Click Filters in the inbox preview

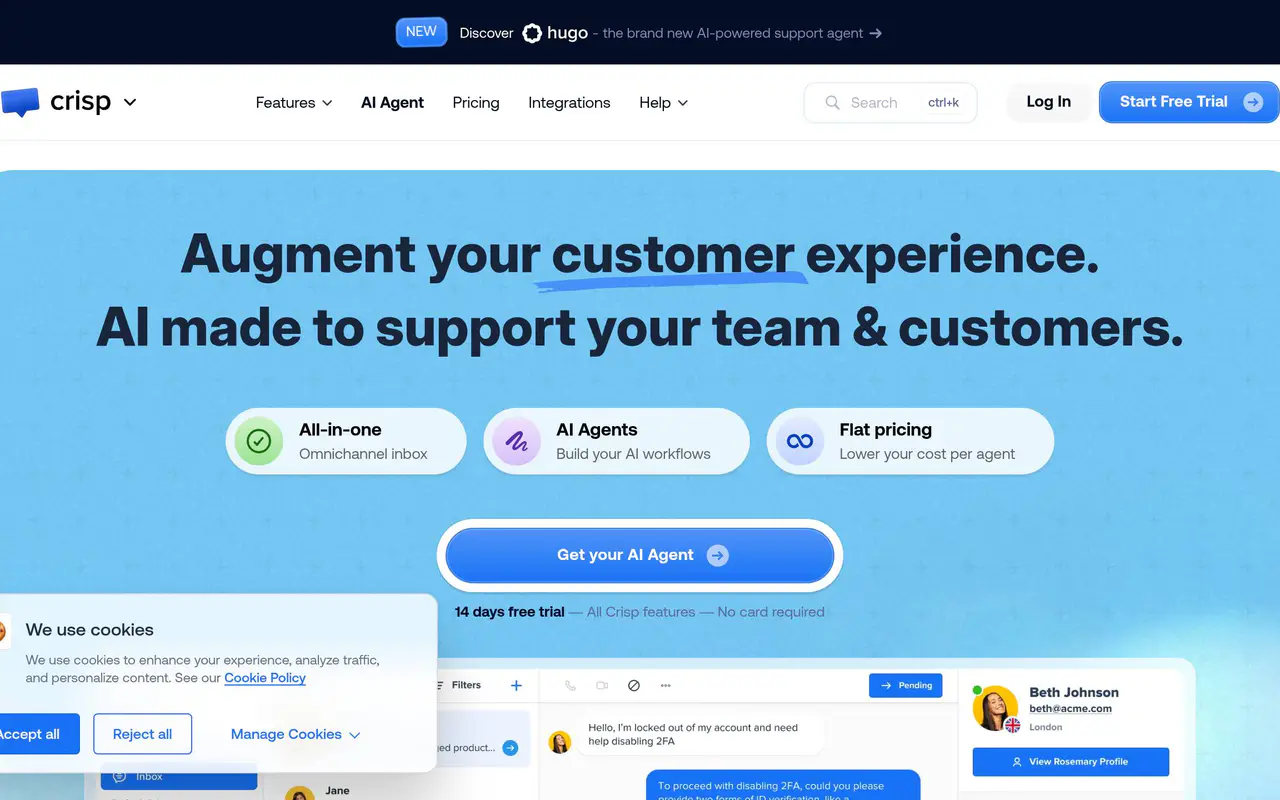tap(460, 685)
